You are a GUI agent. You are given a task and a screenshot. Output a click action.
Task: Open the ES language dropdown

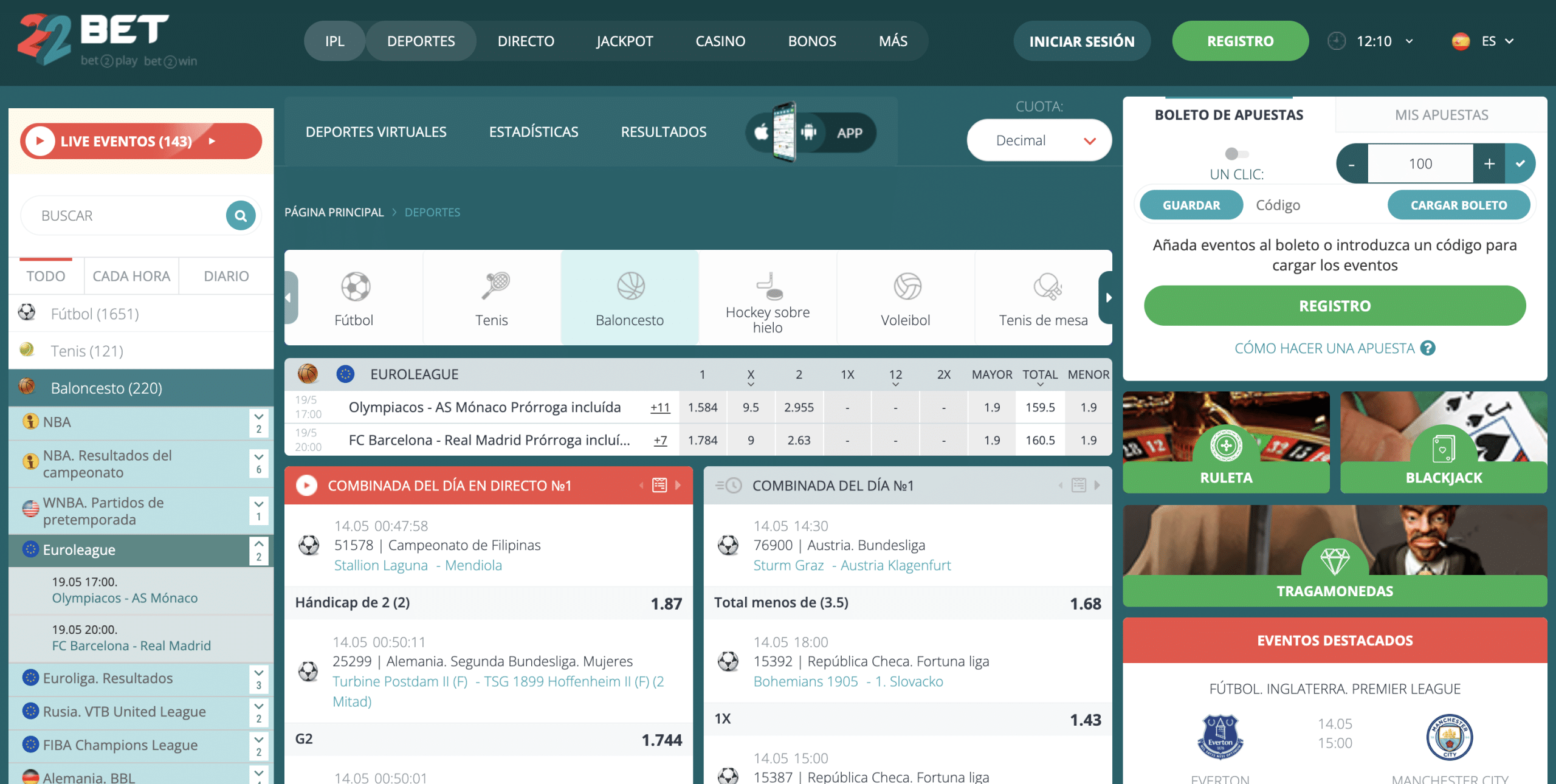click(1496, 41)
